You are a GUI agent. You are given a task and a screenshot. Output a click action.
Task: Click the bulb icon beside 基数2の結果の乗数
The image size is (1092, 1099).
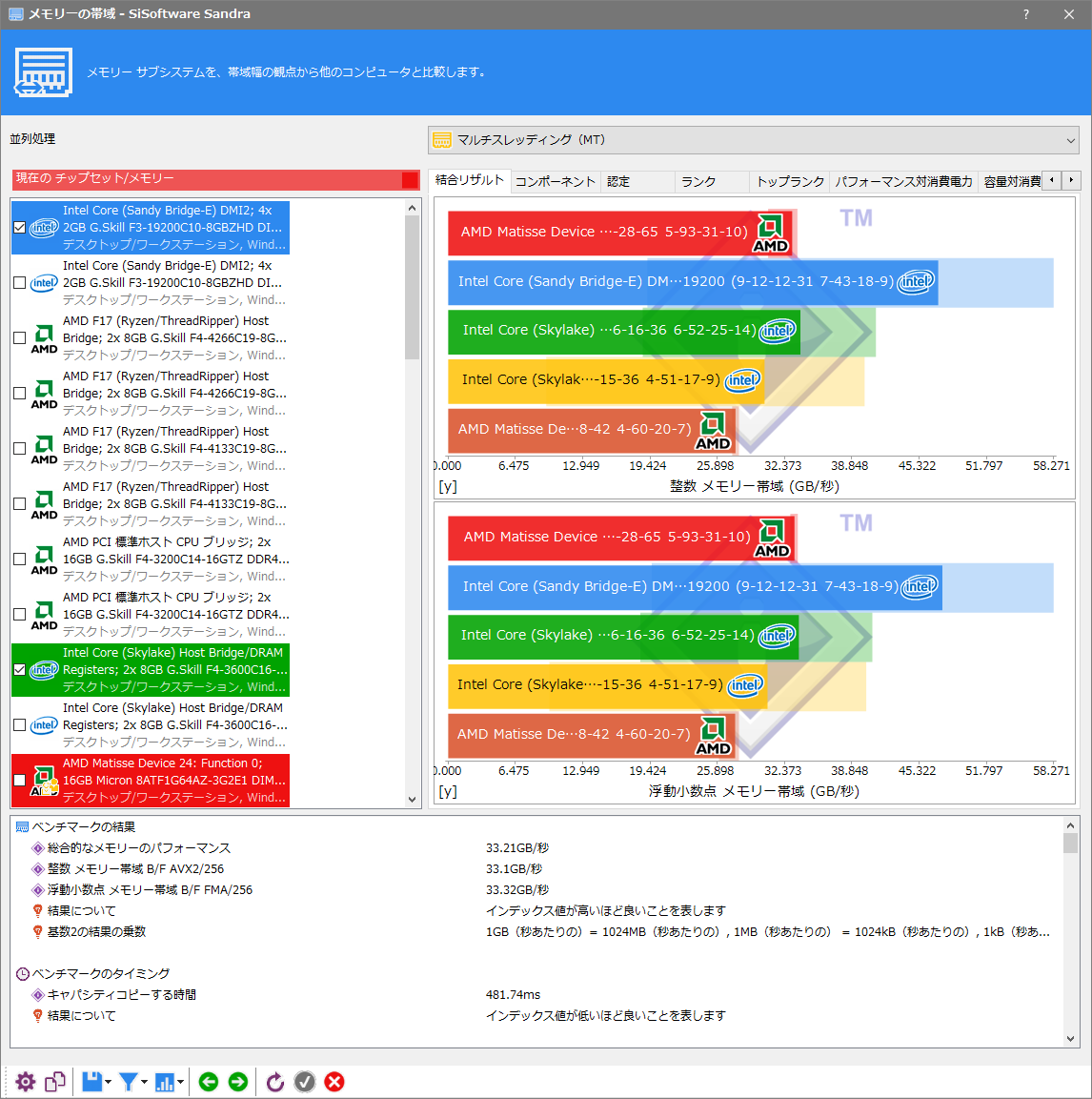coord(38,932)
